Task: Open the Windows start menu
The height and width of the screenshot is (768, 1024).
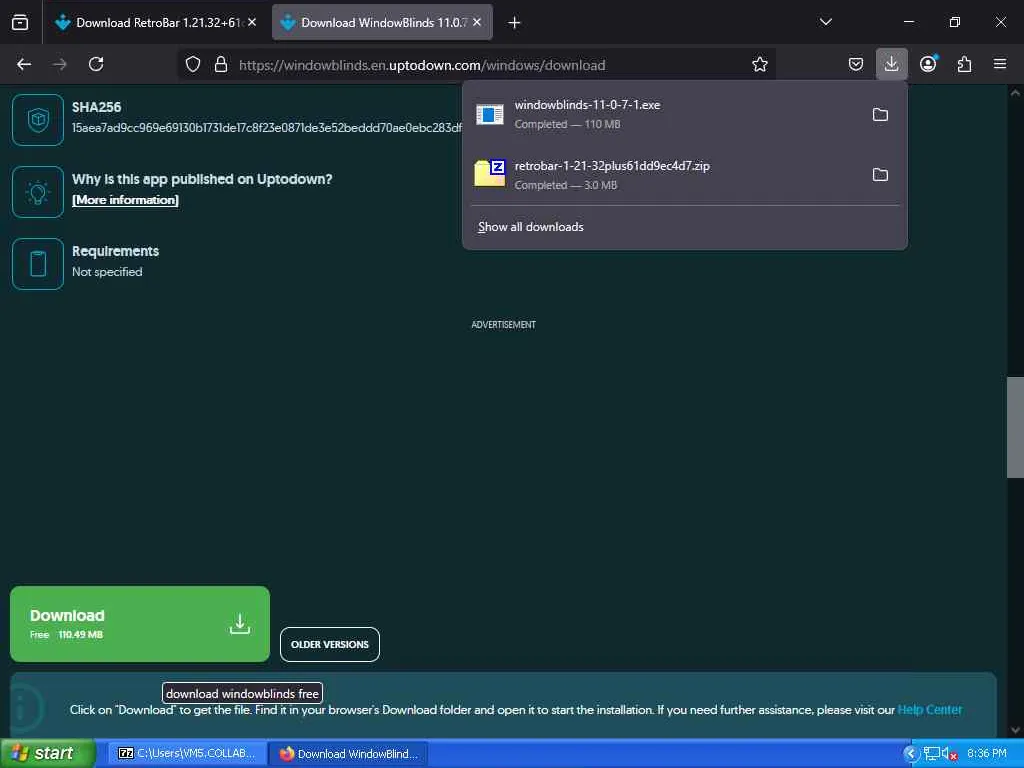Action: click(47, 753)
